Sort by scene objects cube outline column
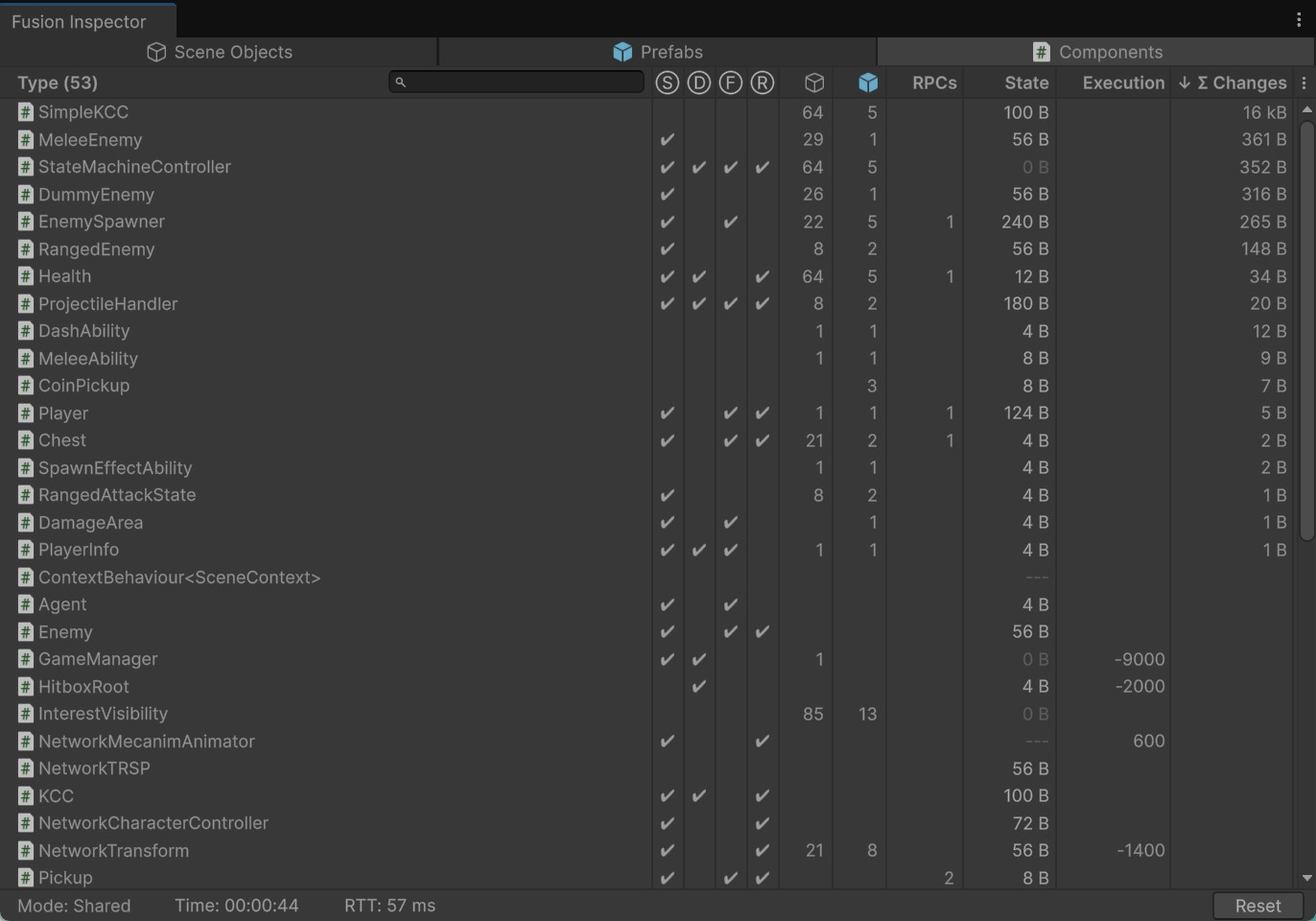This screenshot has height=921, width=1316. 813,83
